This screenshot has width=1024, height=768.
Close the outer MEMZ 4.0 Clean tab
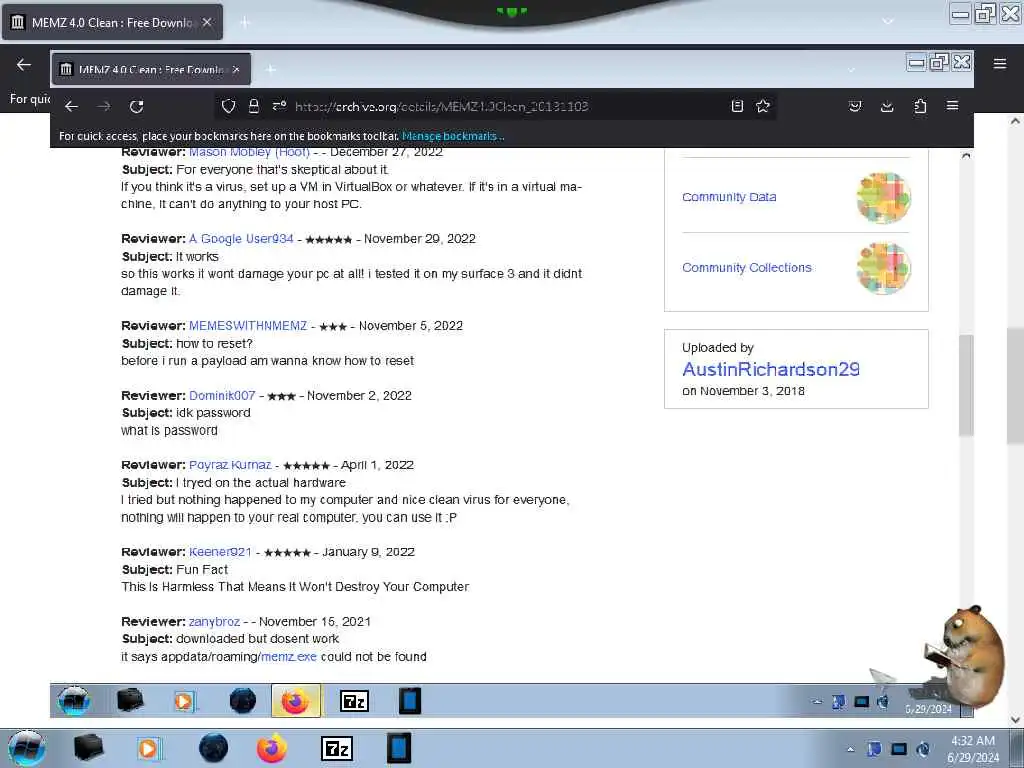207,22
